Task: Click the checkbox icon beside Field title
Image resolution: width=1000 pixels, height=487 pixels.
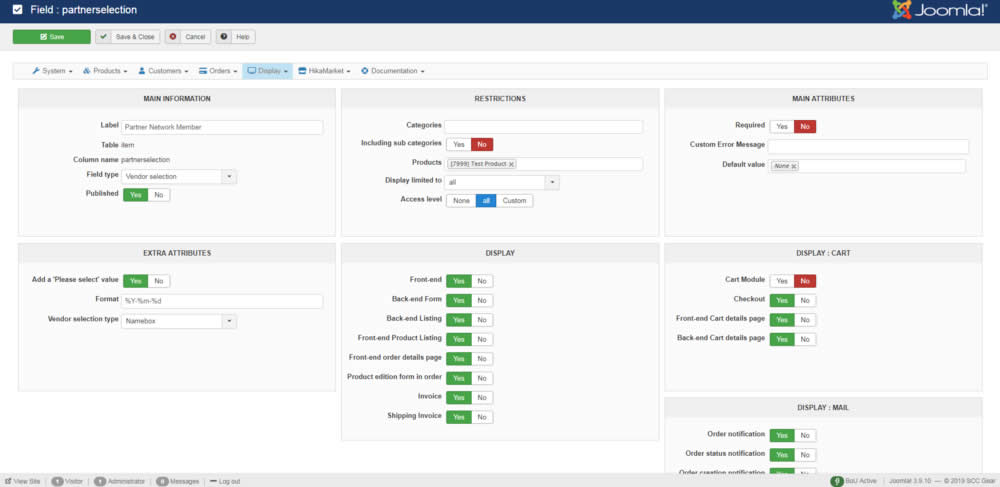Action: click(x=17, y=10)
